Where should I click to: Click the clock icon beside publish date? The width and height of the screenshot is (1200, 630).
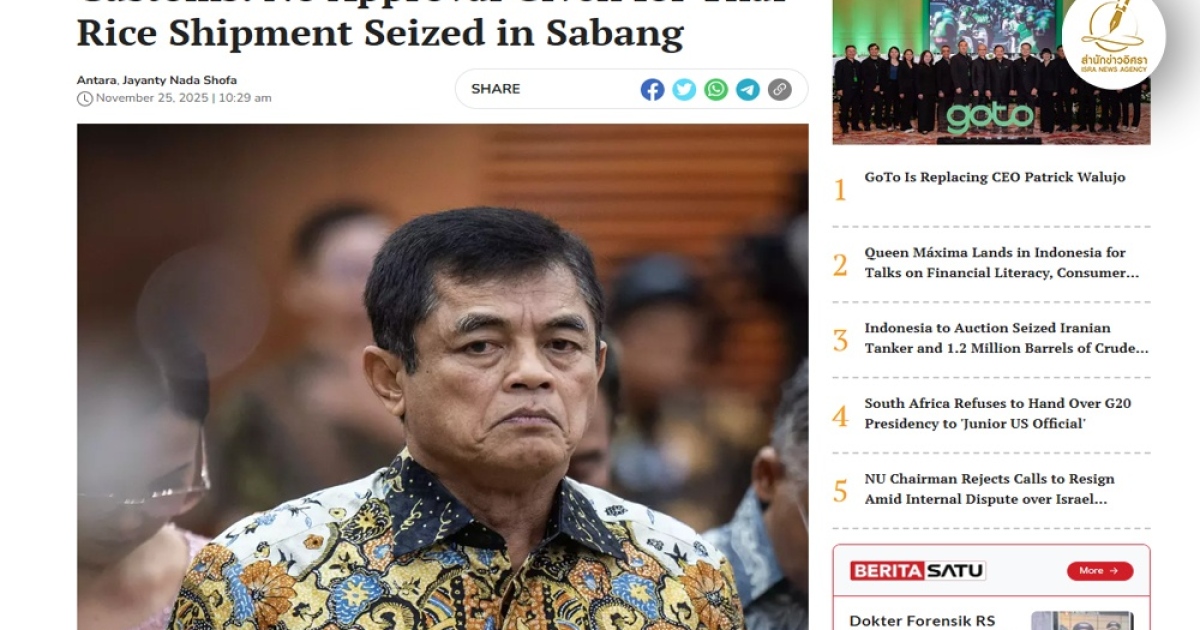click(x=85, y=98)
